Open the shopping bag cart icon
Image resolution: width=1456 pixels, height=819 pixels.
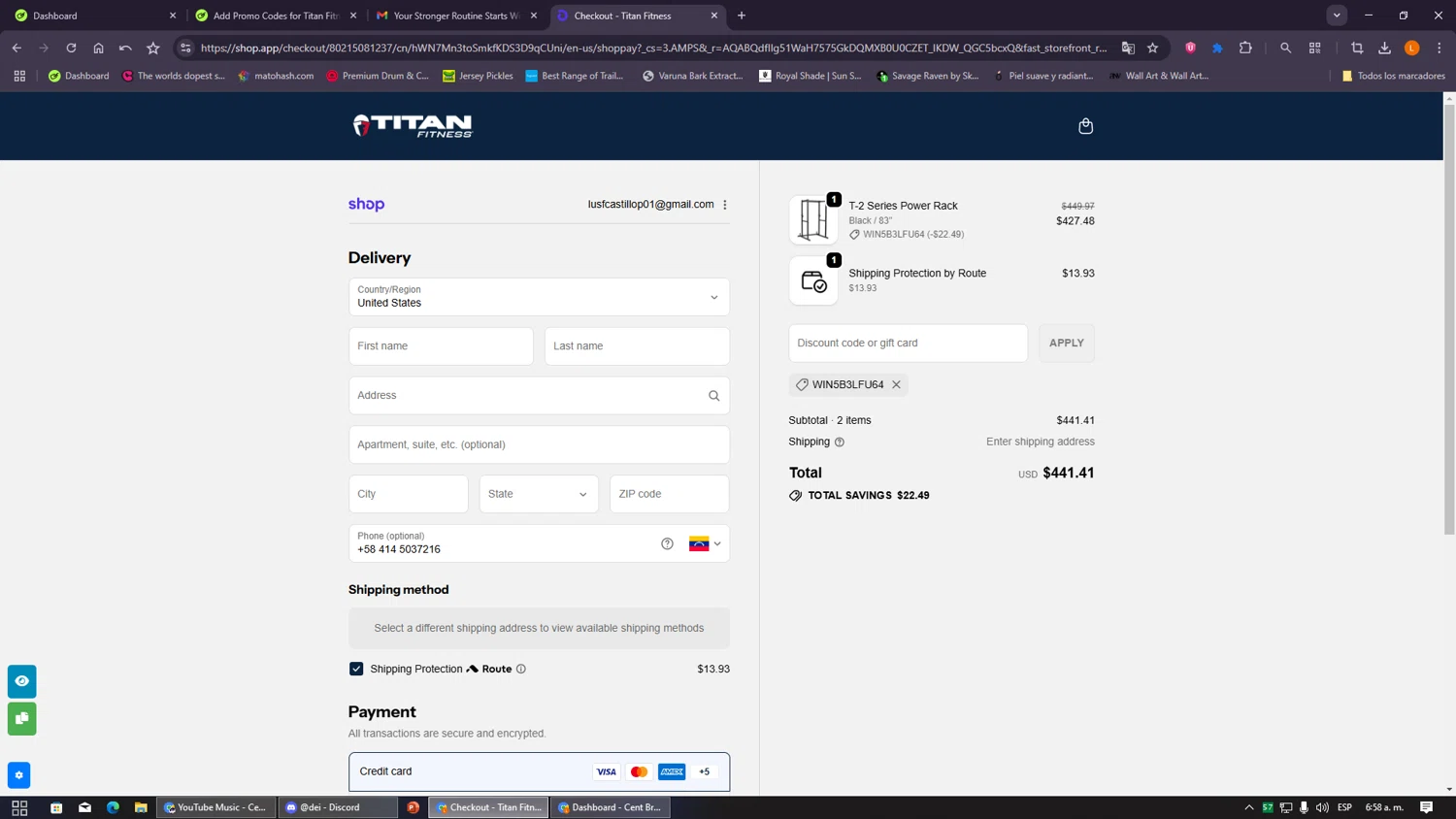[1085, 126]
